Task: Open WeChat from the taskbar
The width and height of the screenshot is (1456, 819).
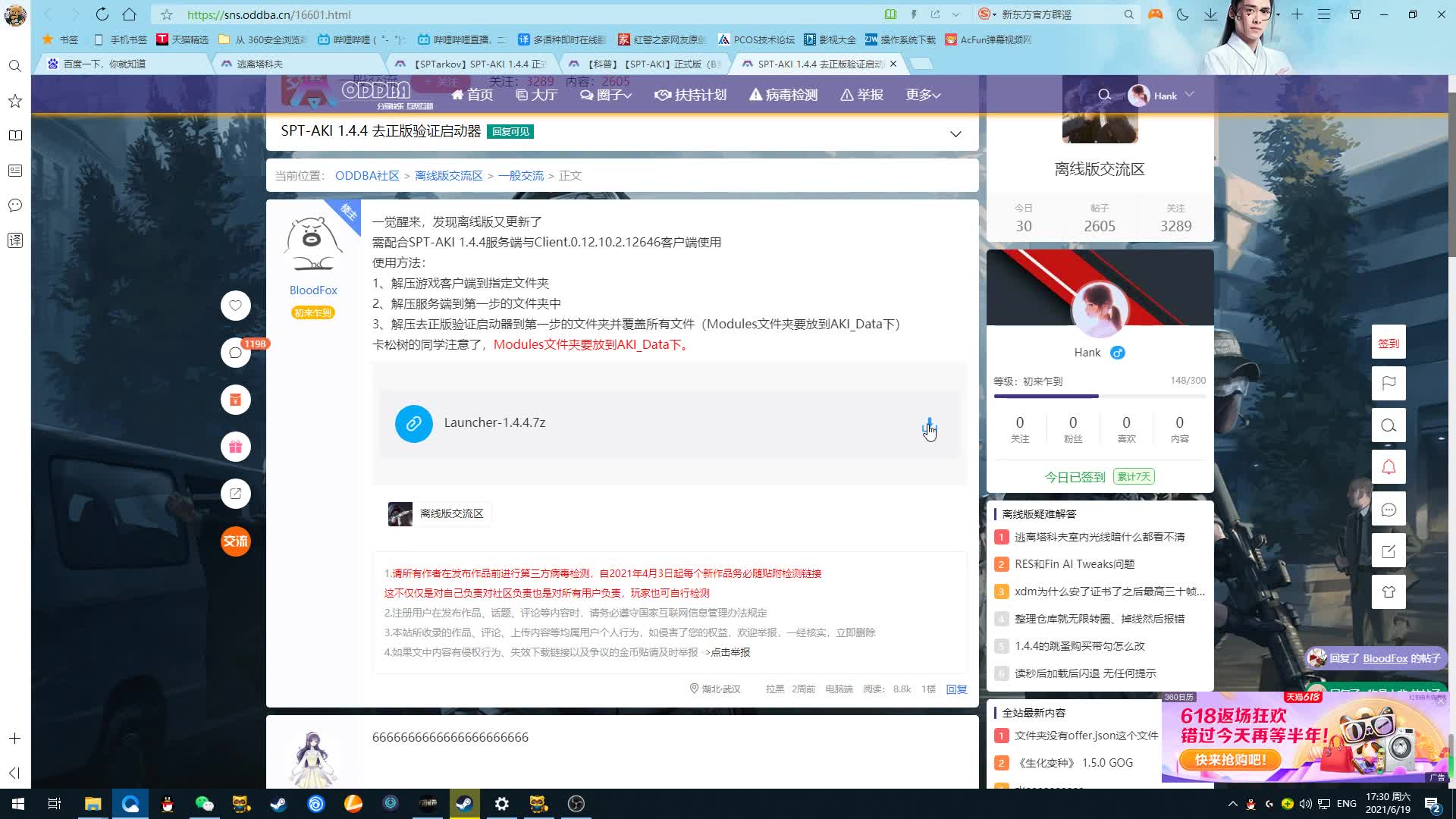Action: 204,804
